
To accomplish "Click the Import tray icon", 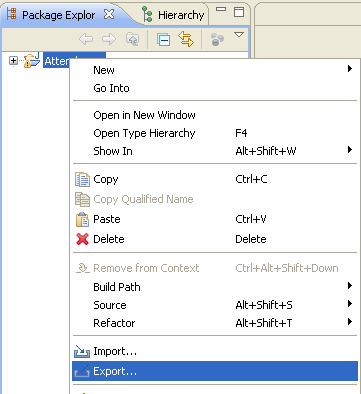I will (x=82, y=351).
